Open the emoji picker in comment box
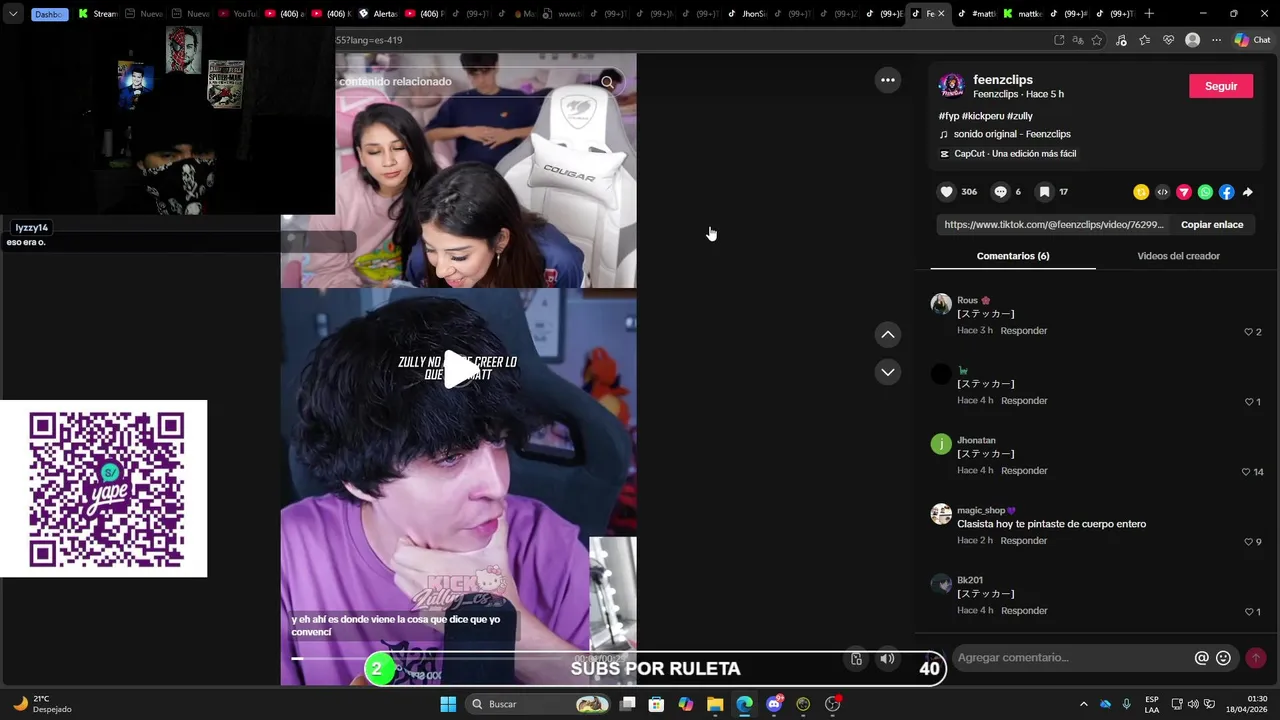 click(x=1223, y=658)
